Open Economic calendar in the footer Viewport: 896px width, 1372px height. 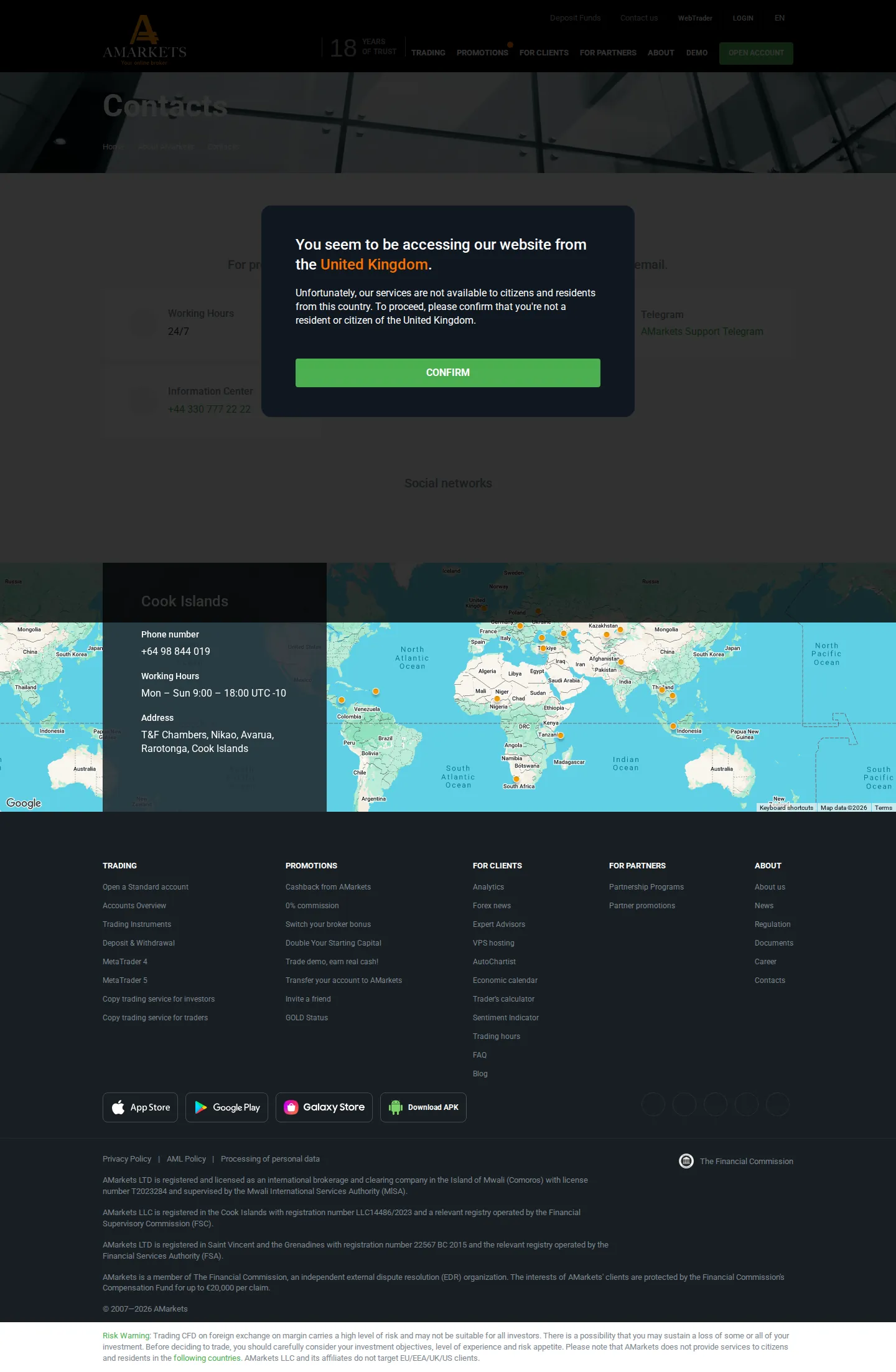tap(505, 980)
